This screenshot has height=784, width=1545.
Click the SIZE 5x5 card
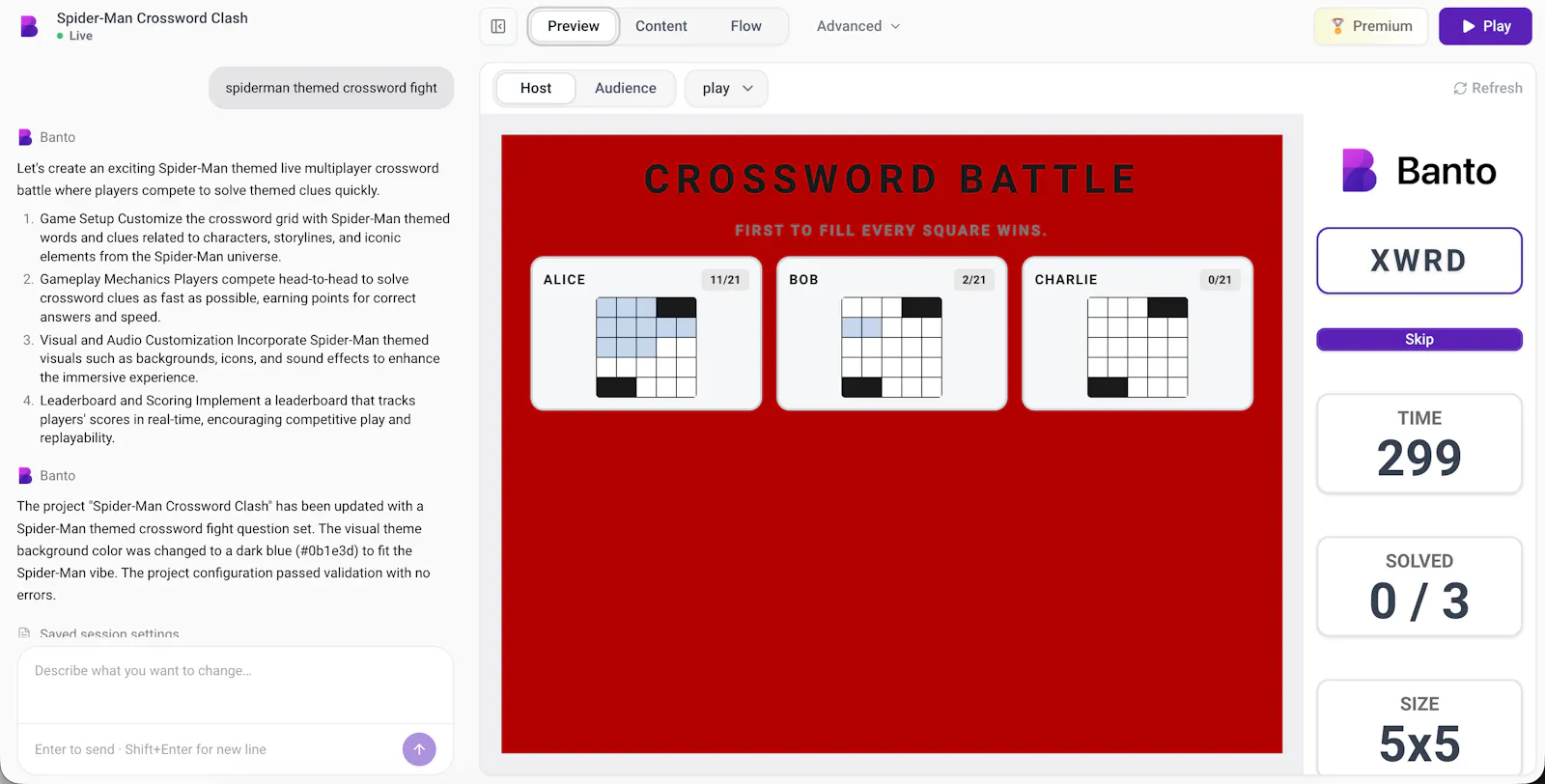pos(1419,728)
